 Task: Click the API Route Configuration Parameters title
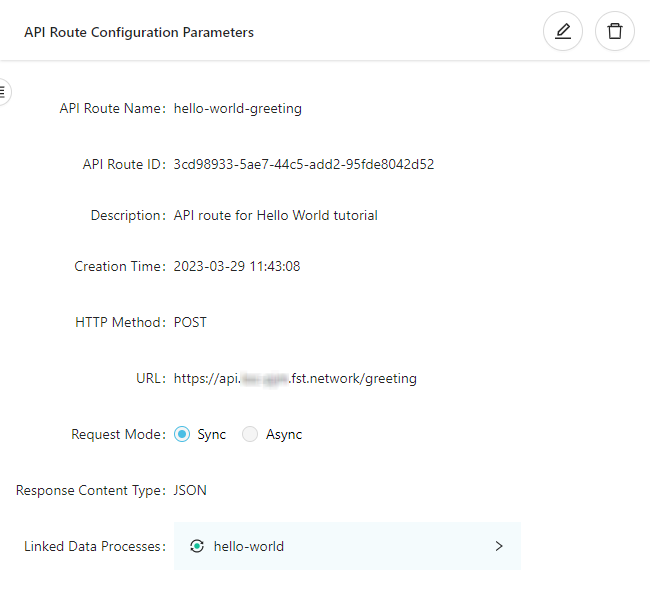point(139,32)
